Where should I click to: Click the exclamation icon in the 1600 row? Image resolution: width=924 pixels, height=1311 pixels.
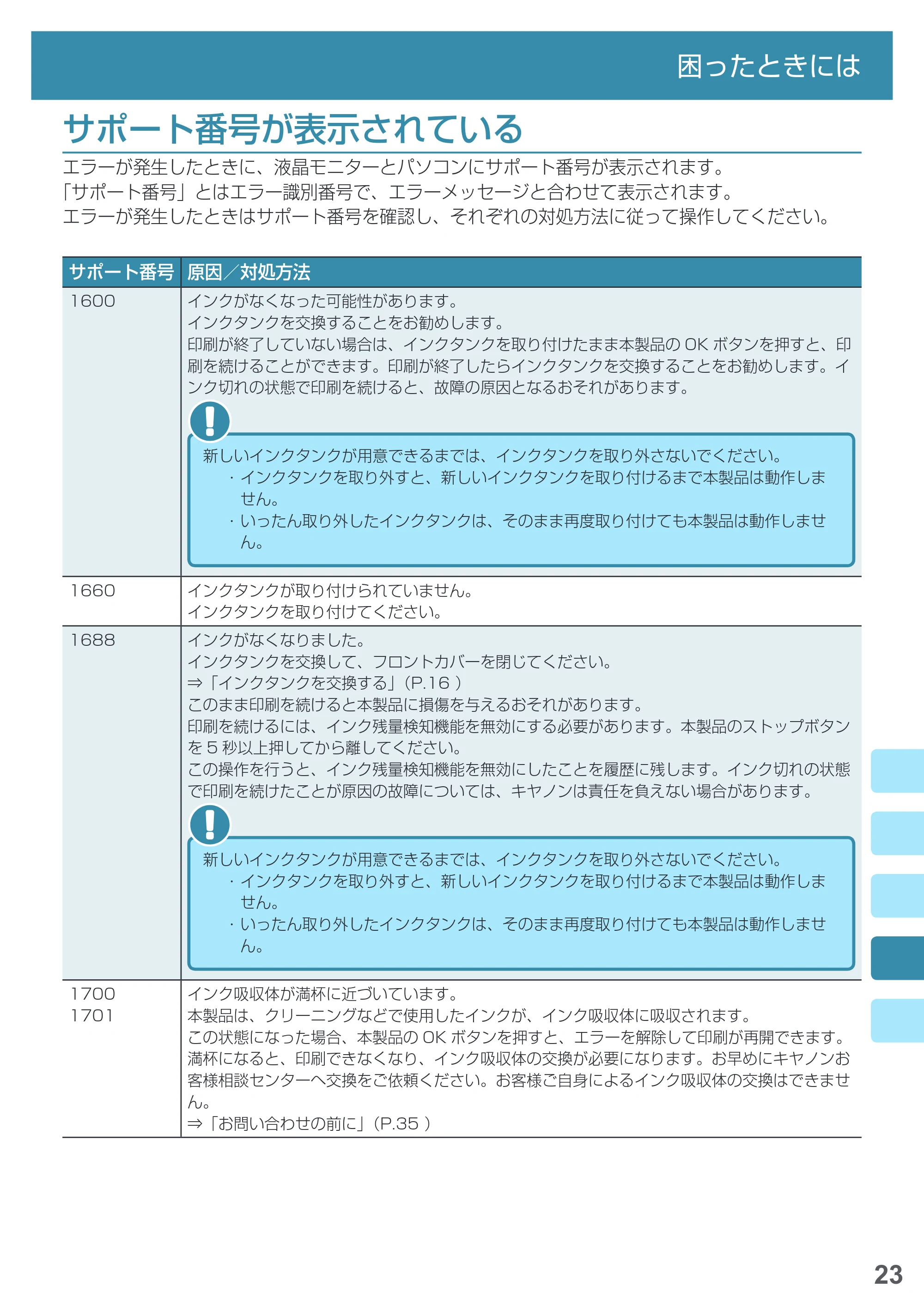(210, 421)
